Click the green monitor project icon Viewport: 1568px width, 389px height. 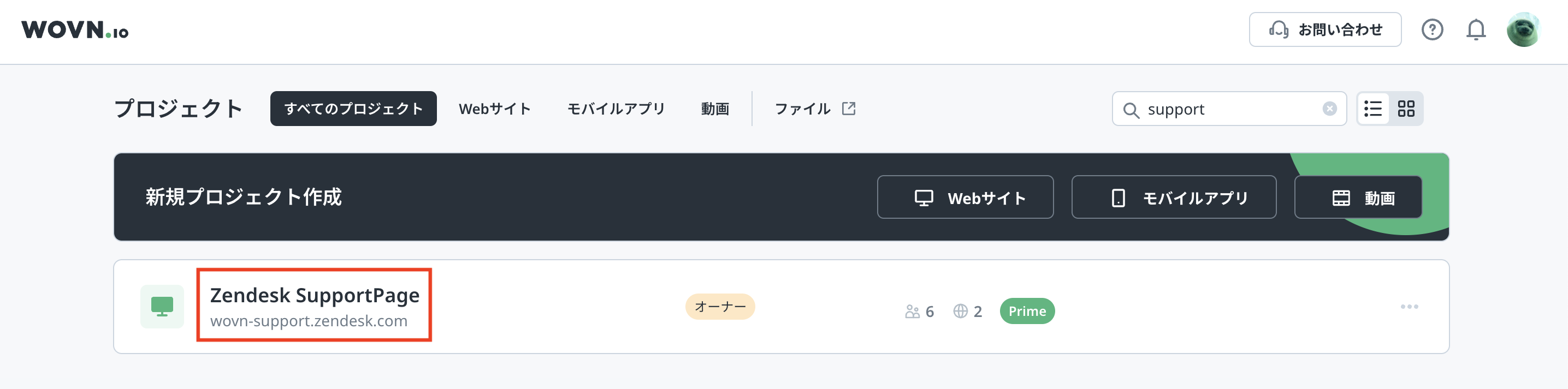click(x=162, y=306)
